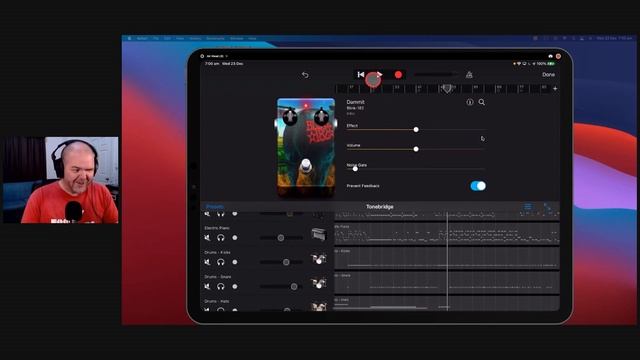The height and width of the screenshot is (360, 640).
Task: Click the home icon above the iPad mirror
Action: 550,56
